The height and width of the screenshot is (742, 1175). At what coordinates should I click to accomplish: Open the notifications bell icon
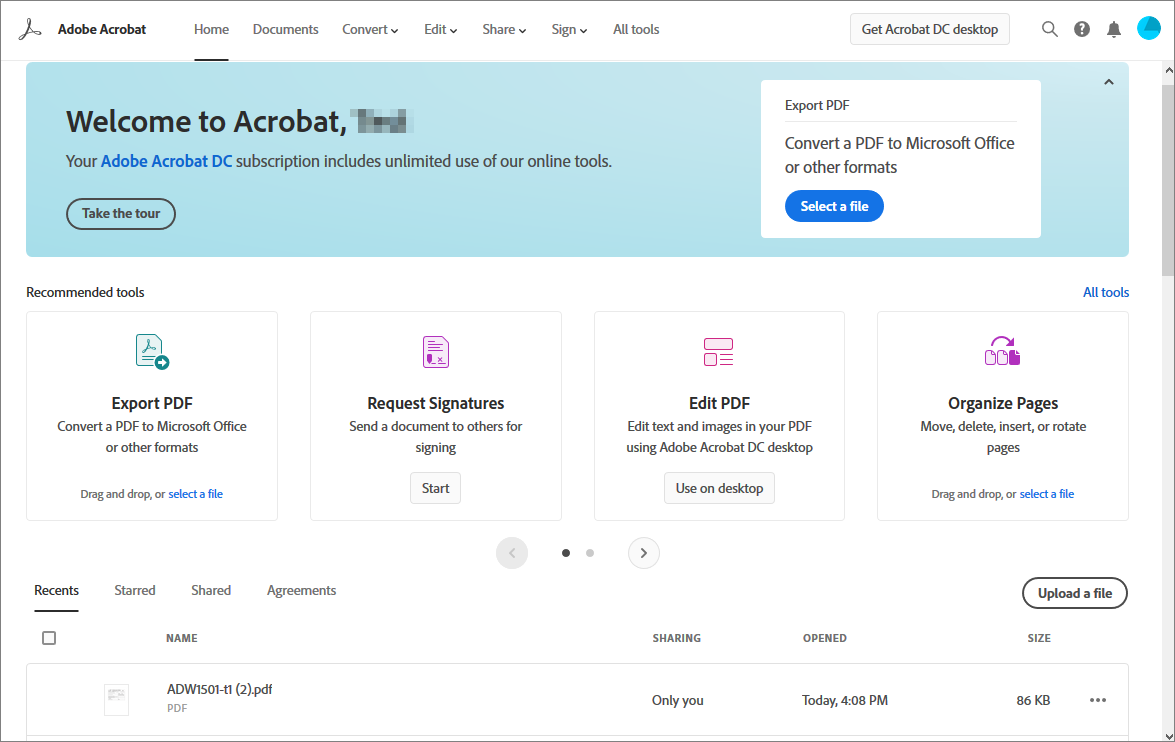(x=1113, y=29)
